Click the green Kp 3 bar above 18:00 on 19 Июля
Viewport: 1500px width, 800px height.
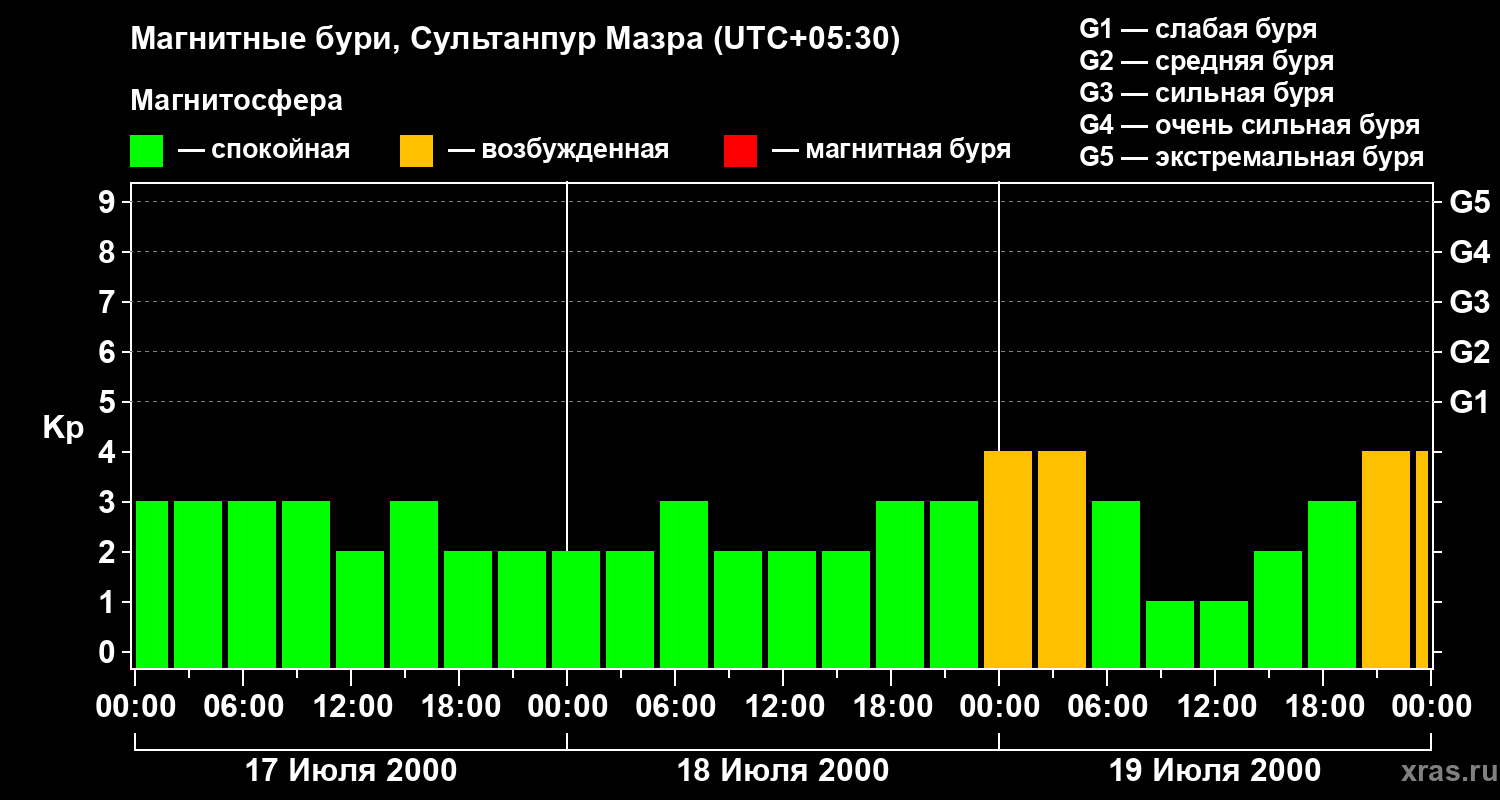[1332, 585]
